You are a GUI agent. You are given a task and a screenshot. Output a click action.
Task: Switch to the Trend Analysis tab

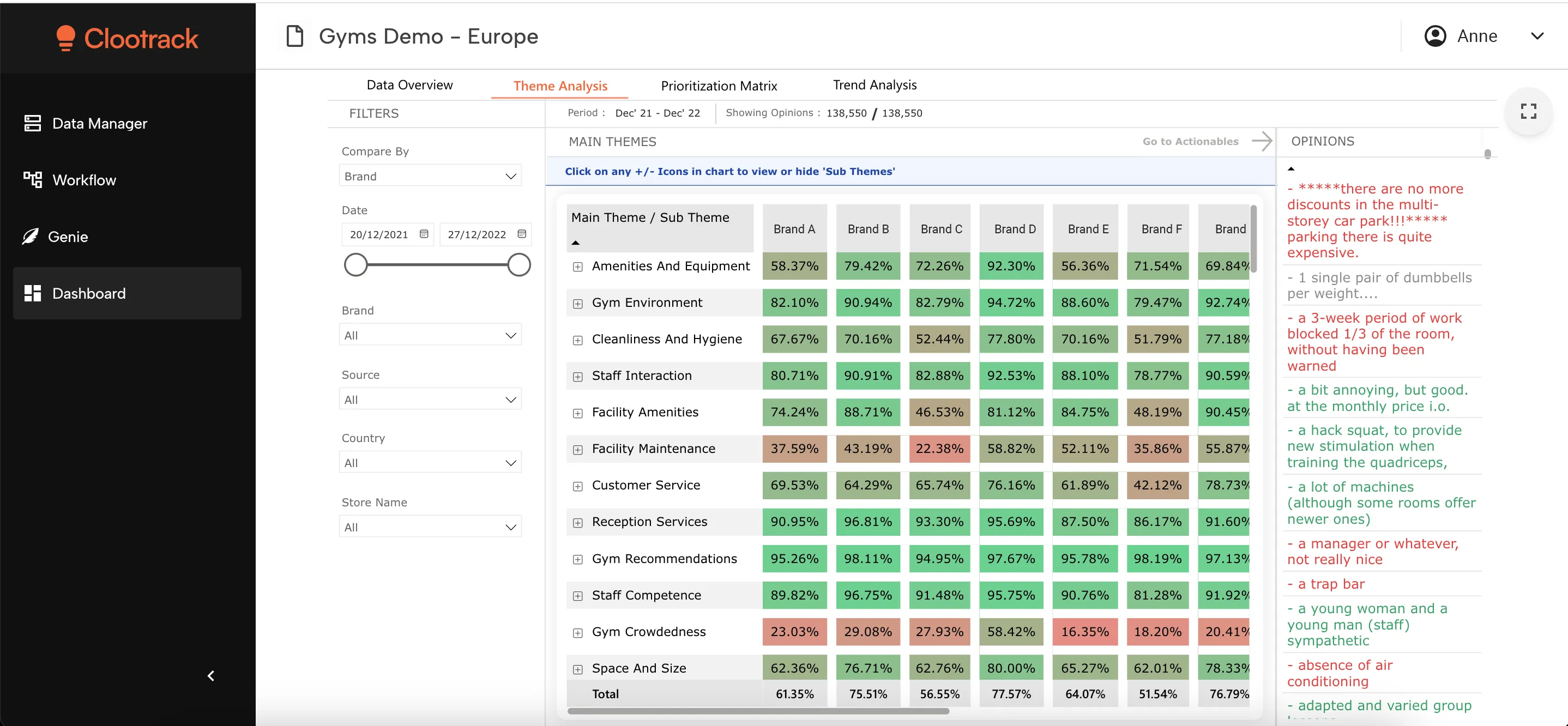tap(875, 85)
